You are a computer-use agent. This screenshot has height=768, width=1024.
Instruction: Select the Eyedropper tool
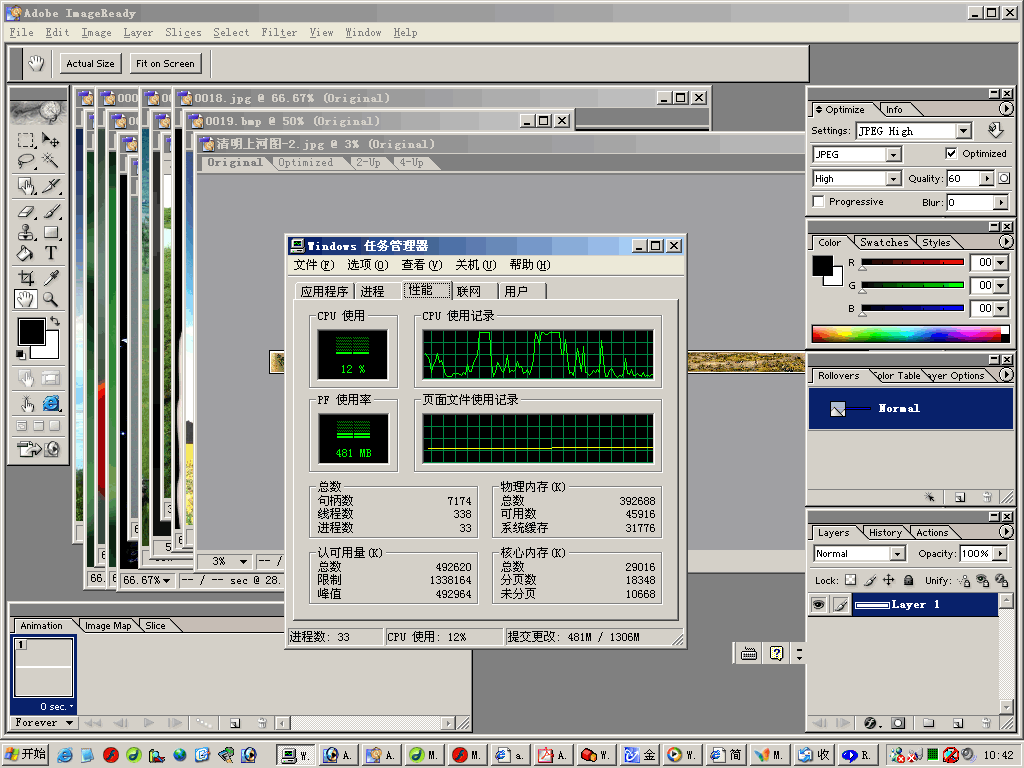(51, 278)
